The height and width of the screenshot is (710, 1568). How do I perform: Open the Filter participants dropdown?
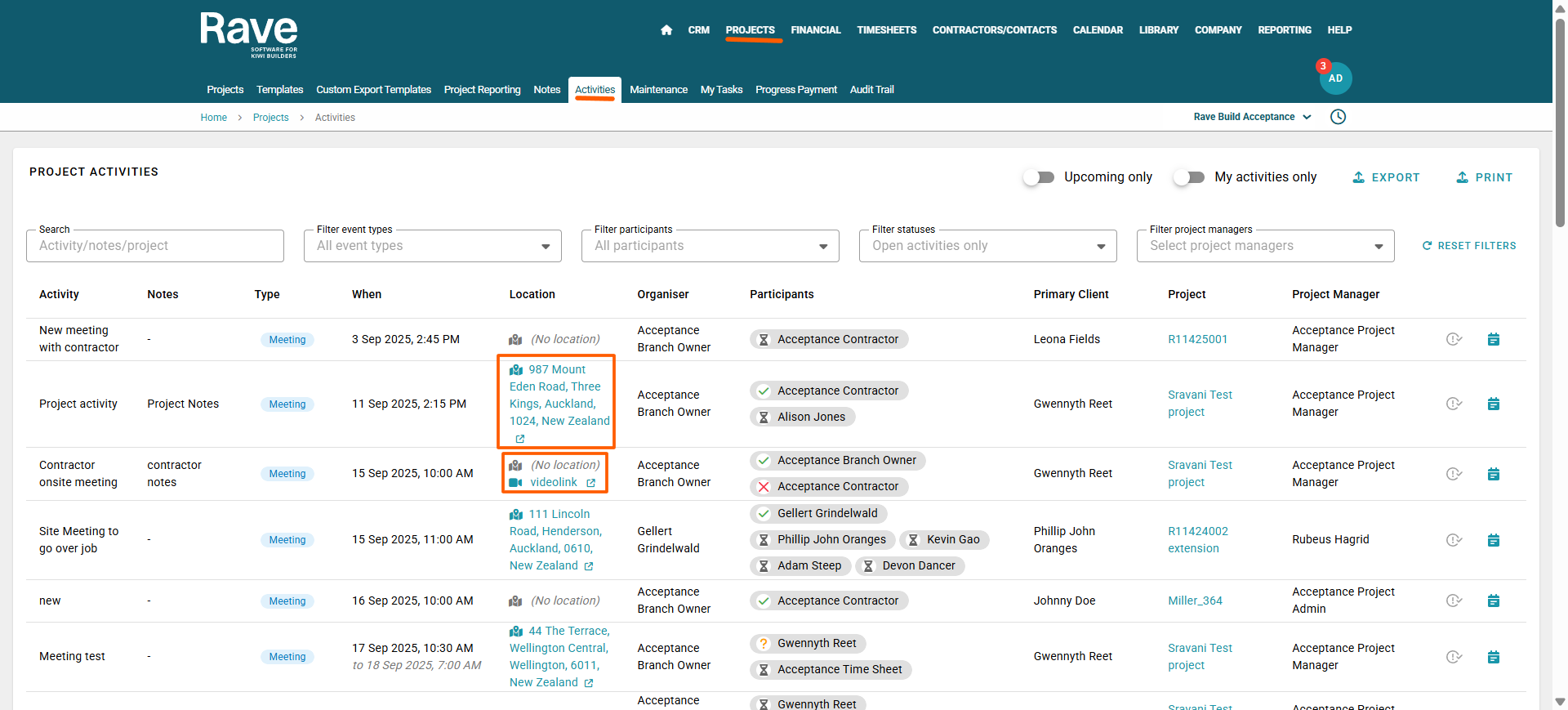710,246
